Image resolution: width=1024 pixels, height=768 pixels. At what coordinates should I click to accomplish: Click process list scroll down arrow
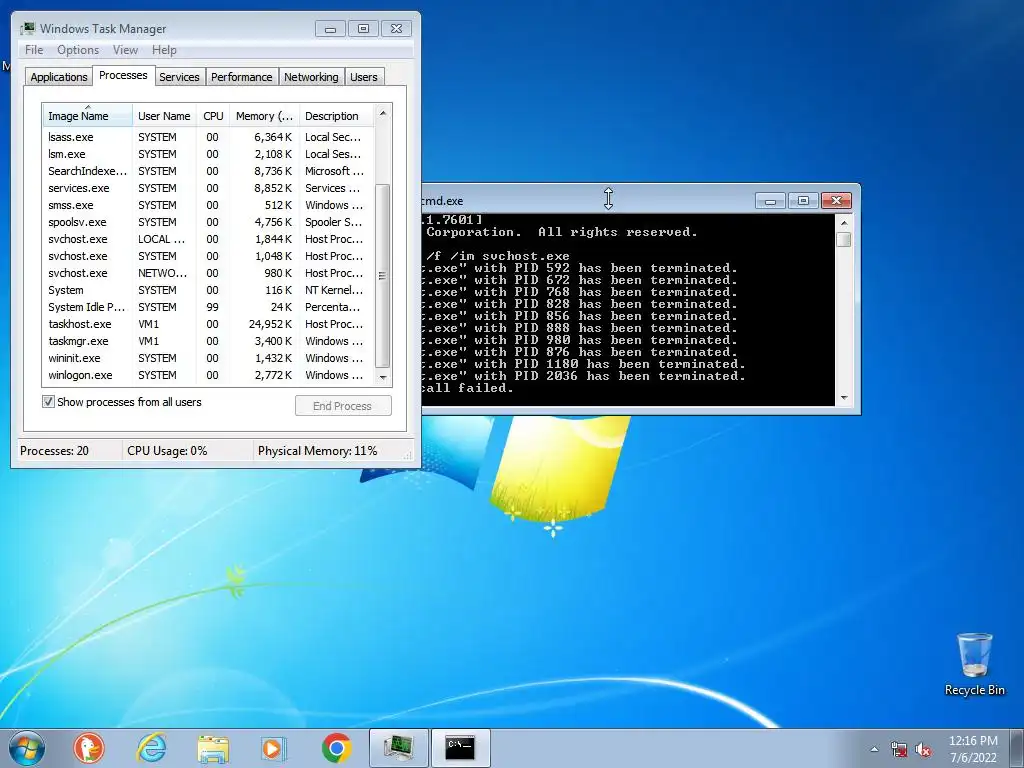pyautogui.click(x=383, y=377)
